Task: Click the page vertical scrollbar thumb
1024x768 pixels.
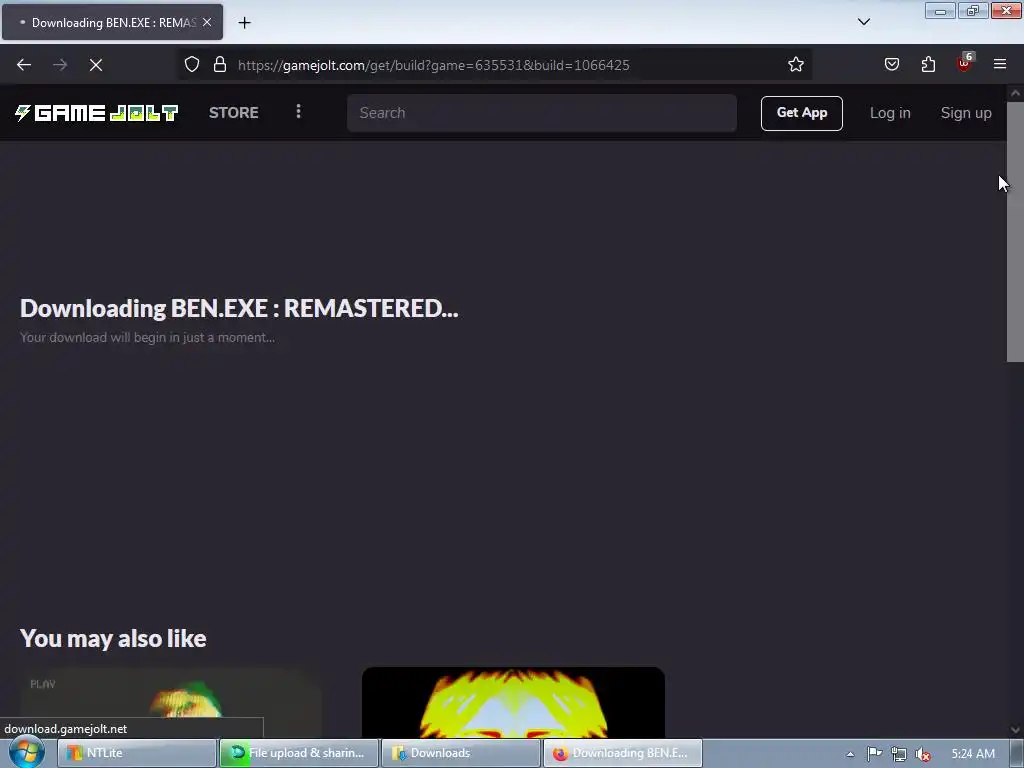Action: point(1015,231)
